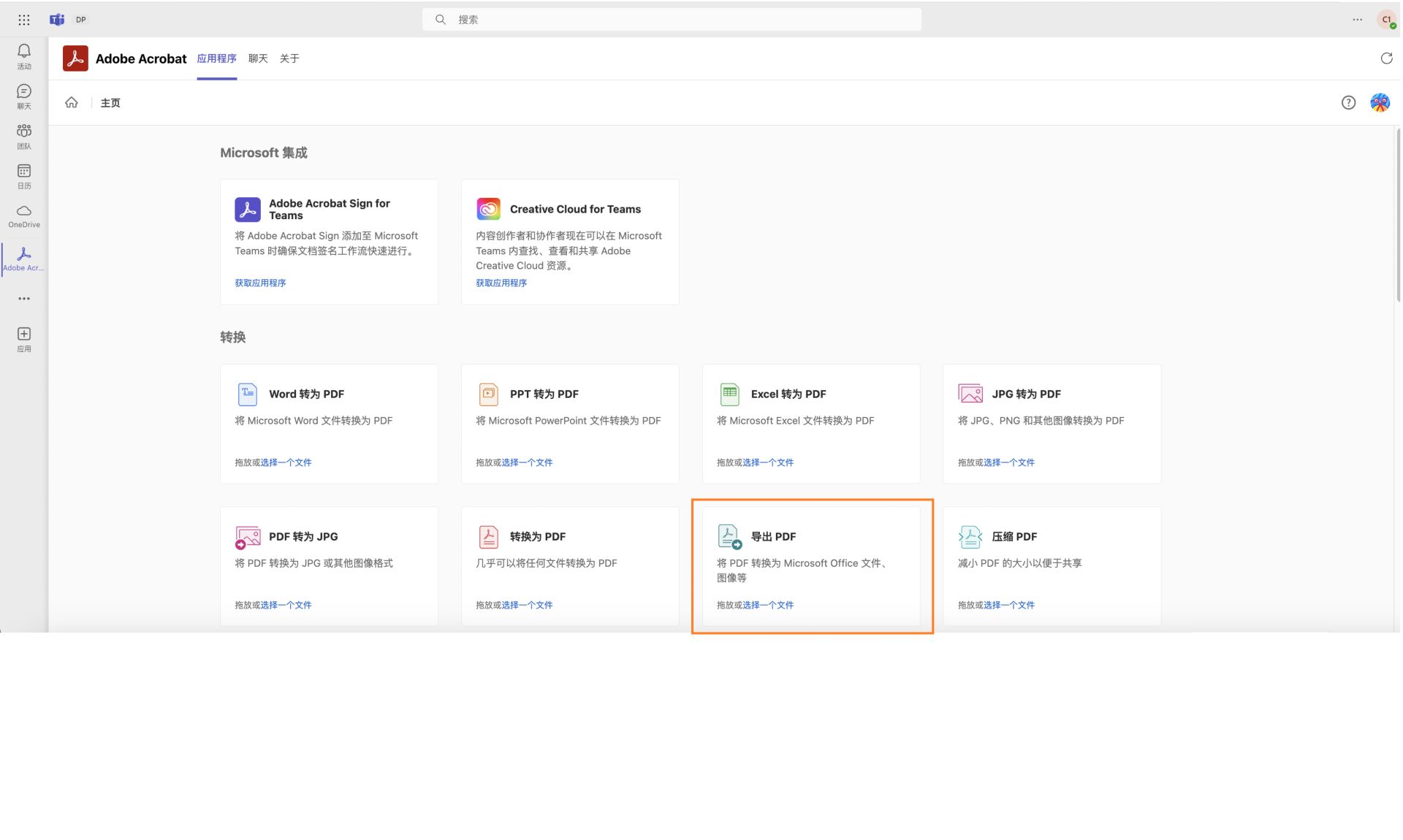Click the DP label beside Teams logo
Screen dimensions: 1403x840
coord(81,20)
